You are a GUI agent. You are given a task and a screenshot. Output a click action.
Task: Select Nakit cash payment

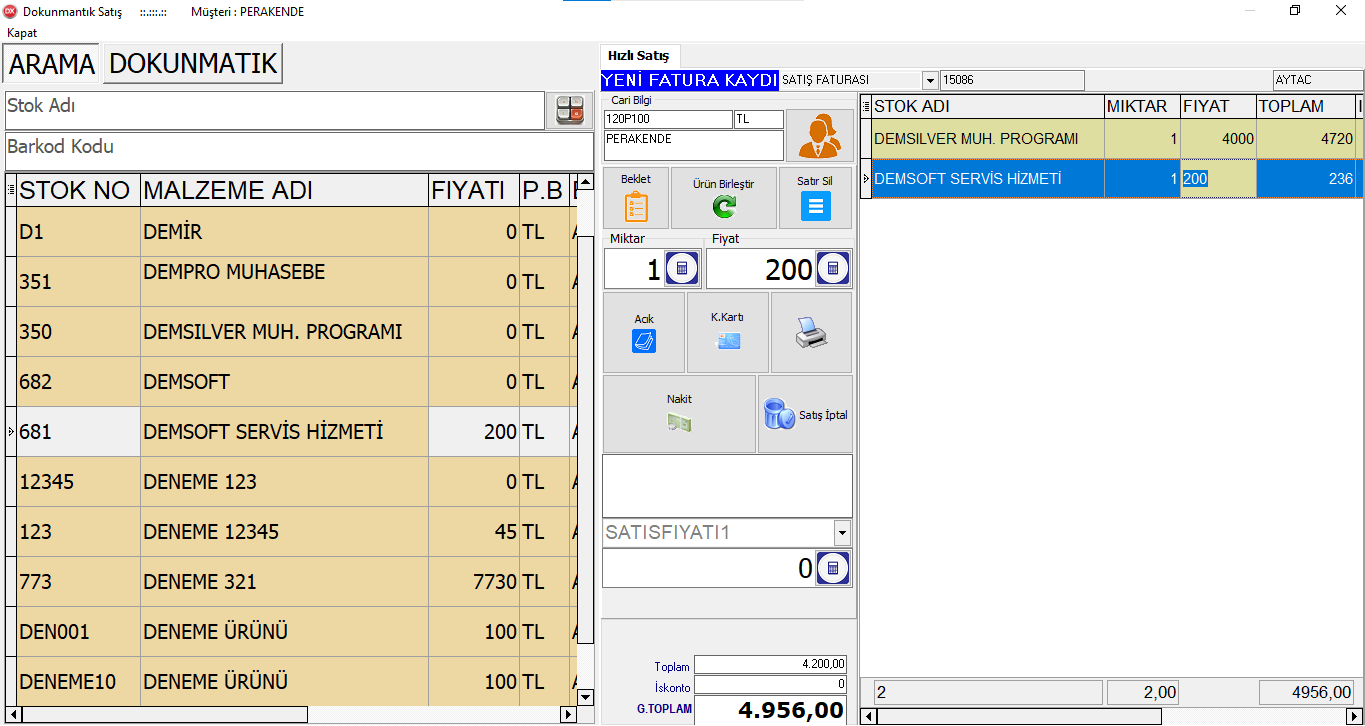679,414
